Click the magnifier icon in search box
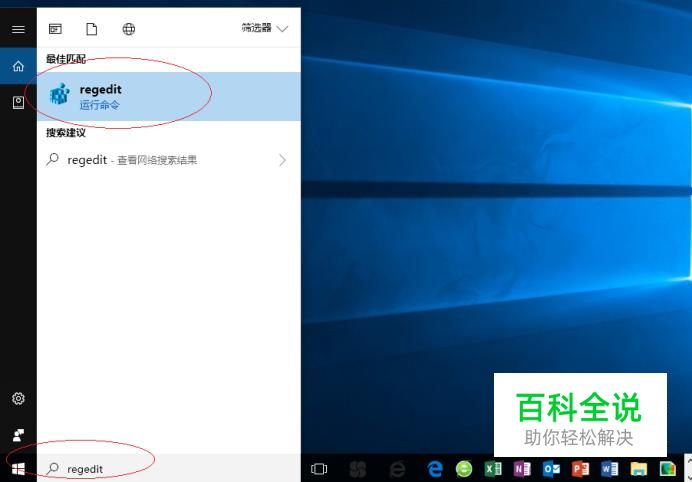The height and width of the screenshot is (482, 692). (53, 468)
